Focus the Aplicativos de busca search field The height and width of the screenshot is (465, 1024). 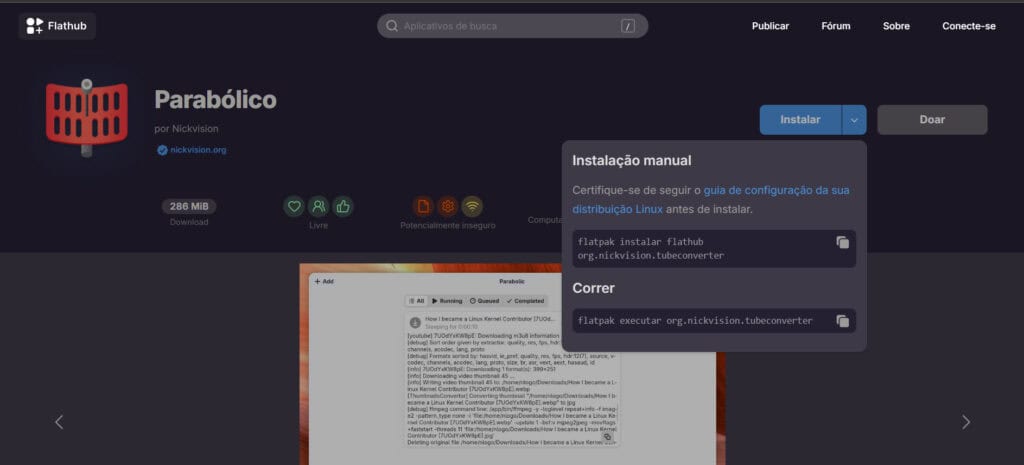512,26
